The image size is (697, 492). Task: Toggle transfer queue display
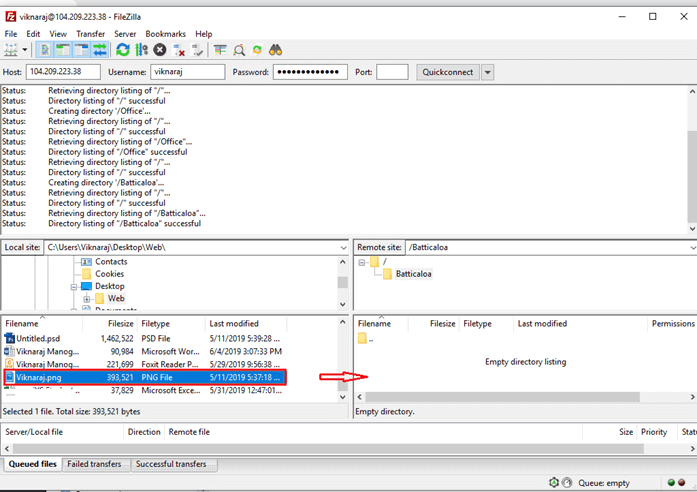(x=100, y=50)
